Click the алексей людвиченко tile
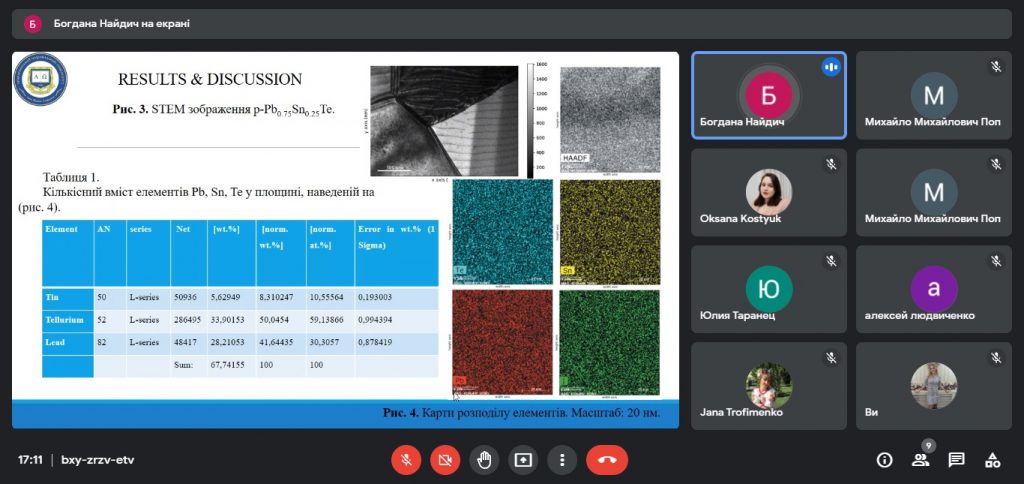Viewport: 1024px width, 484px height. [x=933, y=289]
